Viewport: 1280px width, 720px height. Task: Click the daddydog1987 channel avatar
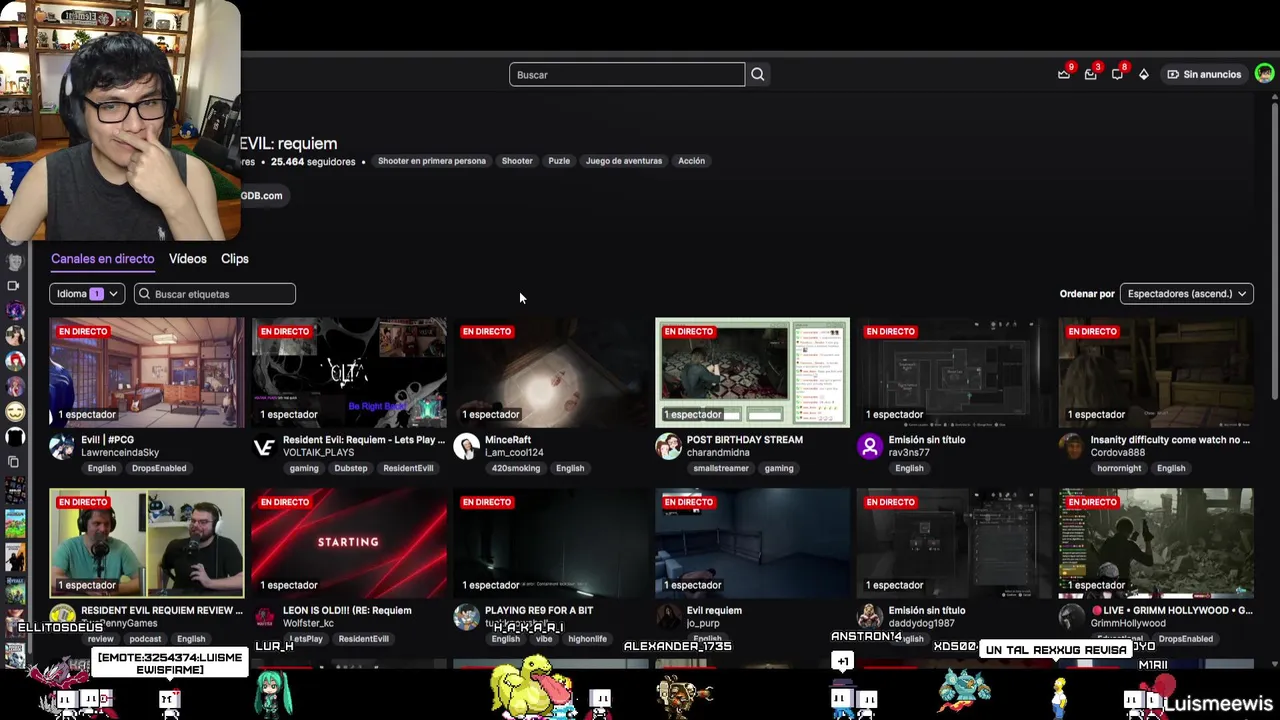coord(870,618)
